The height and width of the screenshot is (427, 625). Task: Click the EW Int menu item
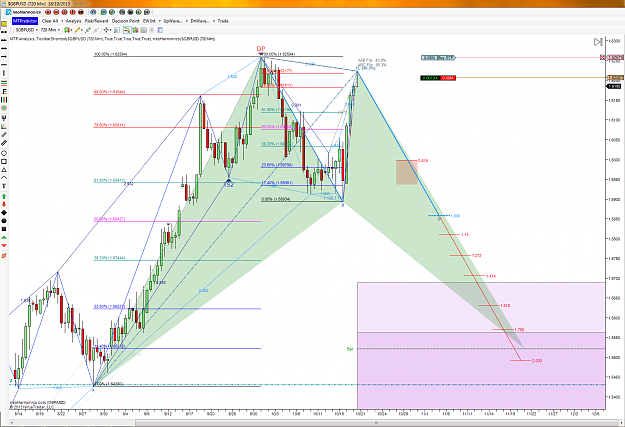(149, 21)
